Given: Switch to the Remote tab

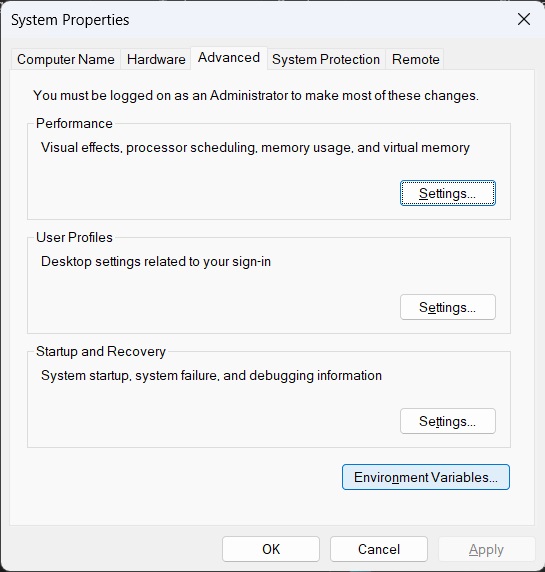Looking at the screenshot, I should tap(415, 59).
